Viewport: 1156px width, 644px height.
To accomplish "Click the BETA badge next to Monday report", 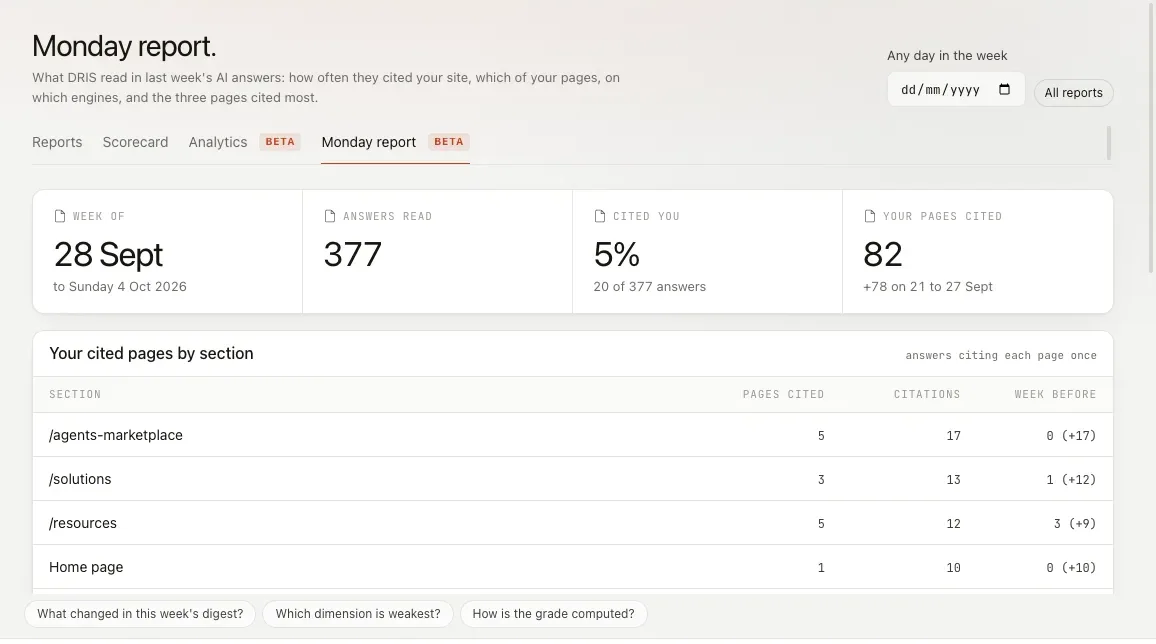I will [x=449, y=142].
